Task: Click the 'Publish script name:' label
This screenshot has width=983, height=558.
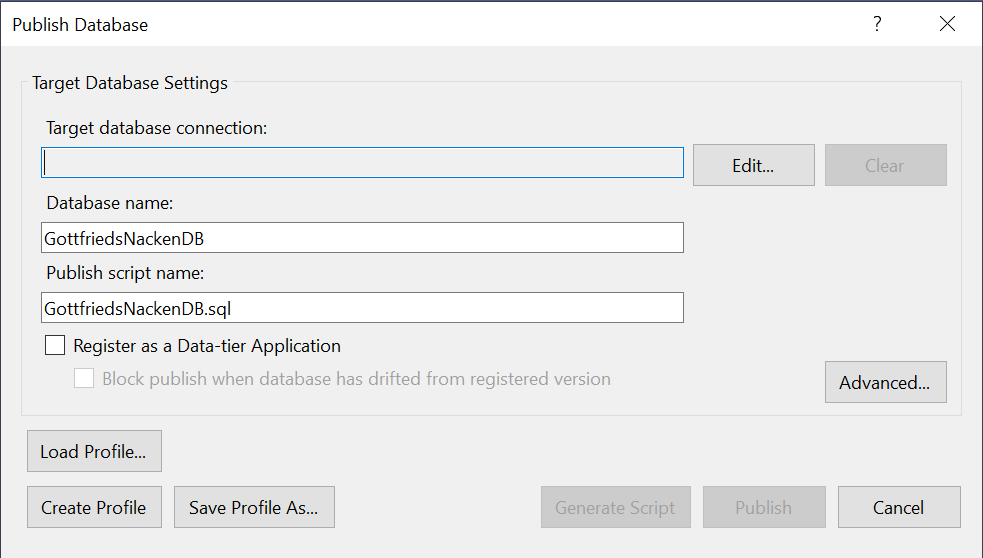Action: [x=125, y=273]
